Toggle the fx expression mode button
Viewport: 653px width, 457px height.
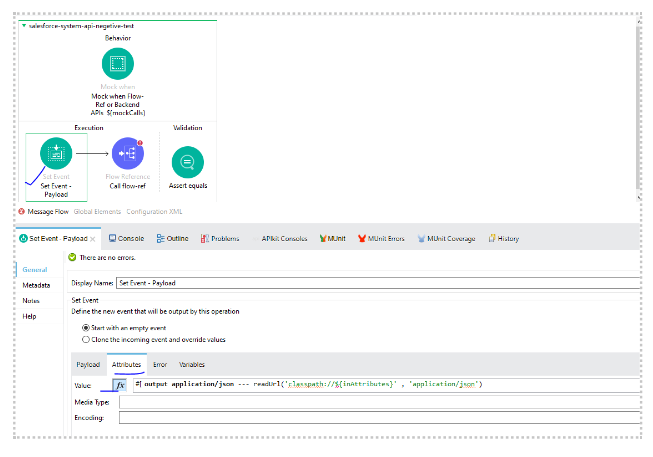tap(120, 385)
